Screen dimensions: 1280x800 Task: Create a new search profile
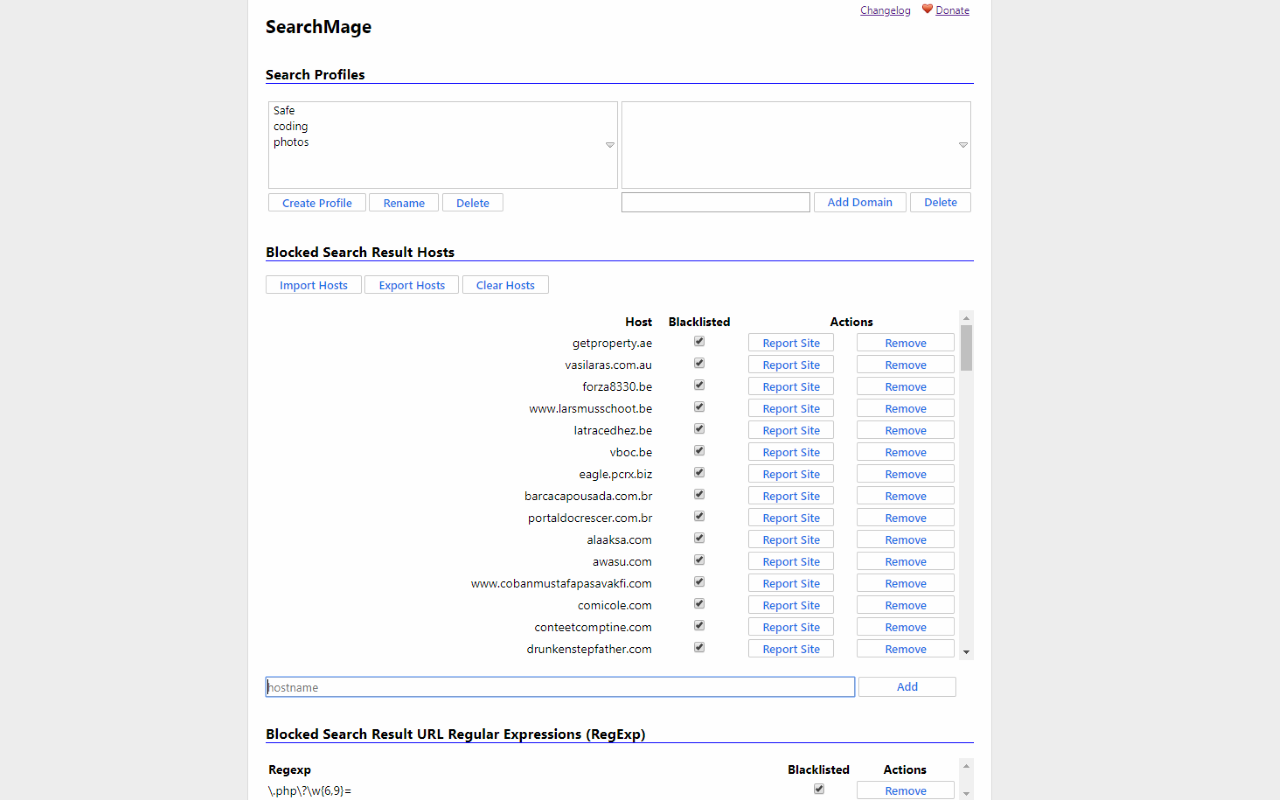coord(316,202)
